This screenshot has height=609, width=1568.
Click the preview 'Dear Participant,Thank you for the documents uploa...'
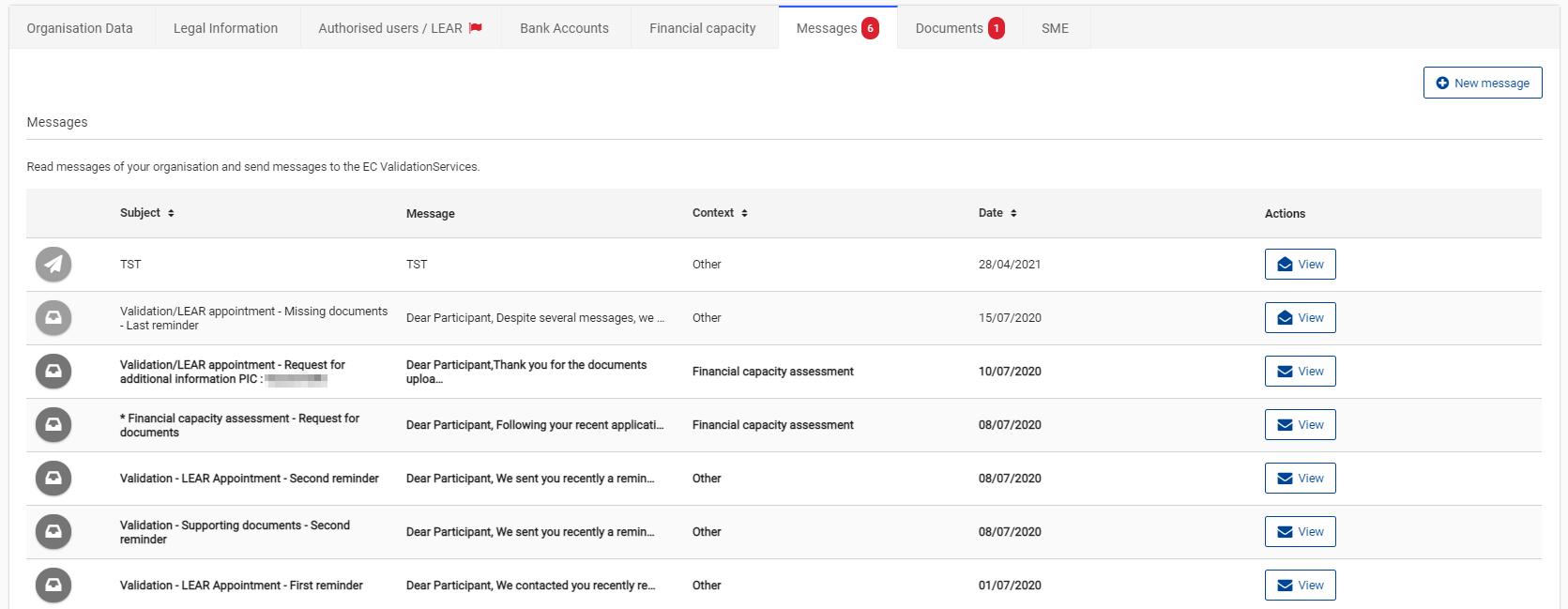tap(526, 372)
